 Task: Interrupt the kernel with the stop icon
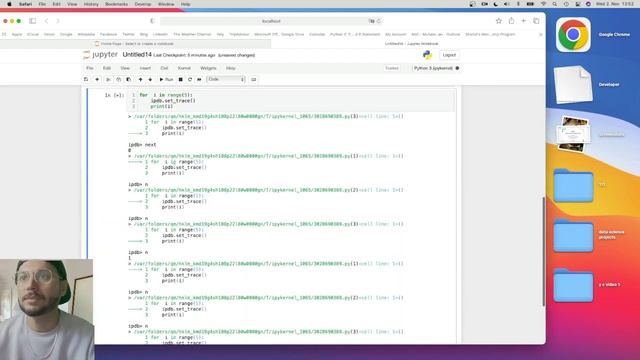click(x=180, y=80)
